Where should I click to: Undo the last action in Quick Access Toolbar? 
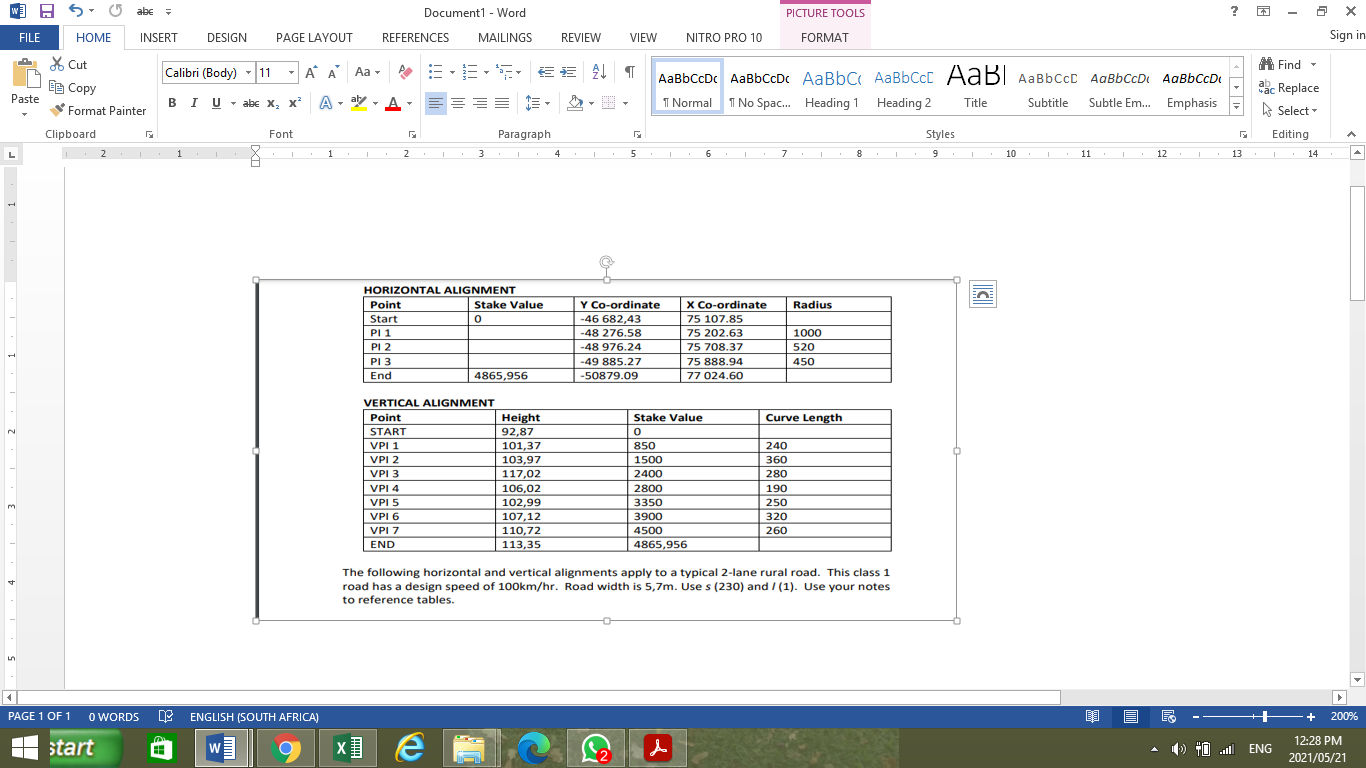(x=76, y=12)
